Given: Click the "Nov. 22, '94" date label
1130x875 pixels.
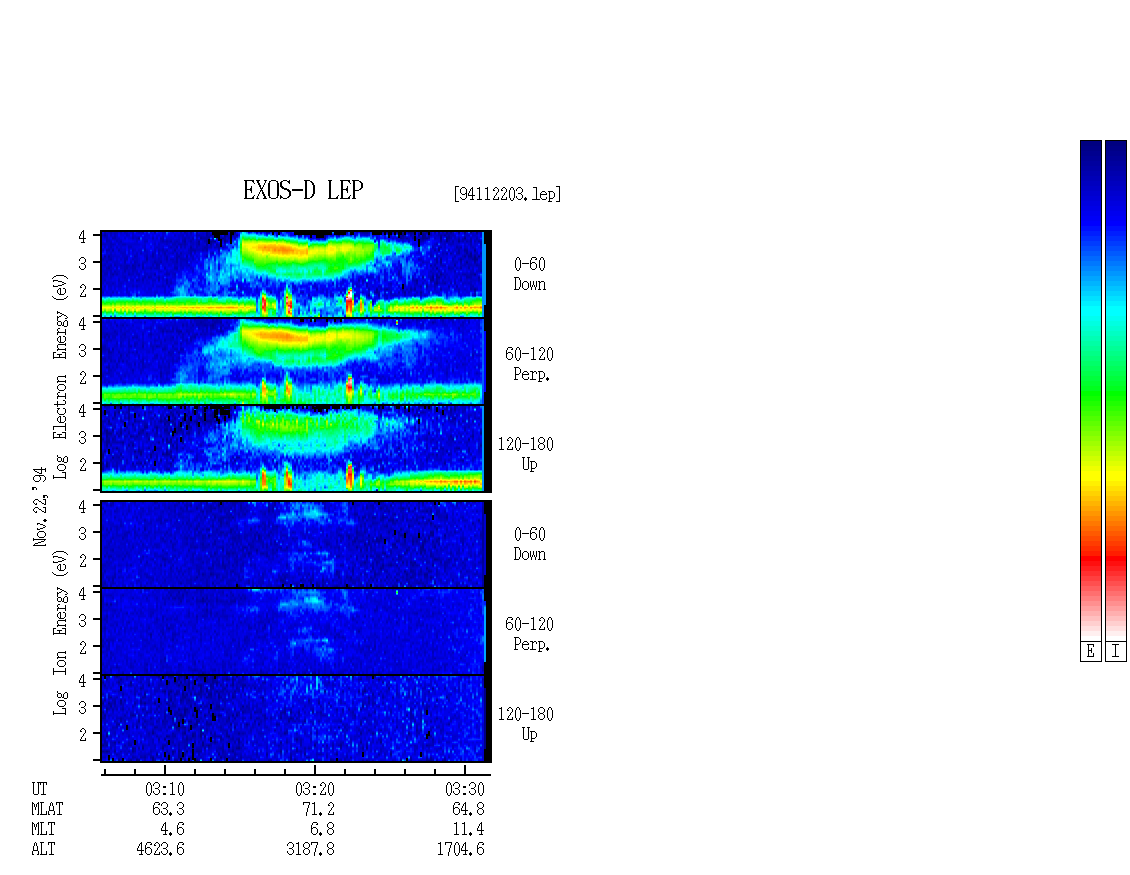Looking at the screenshot, I should pos(40,507).
